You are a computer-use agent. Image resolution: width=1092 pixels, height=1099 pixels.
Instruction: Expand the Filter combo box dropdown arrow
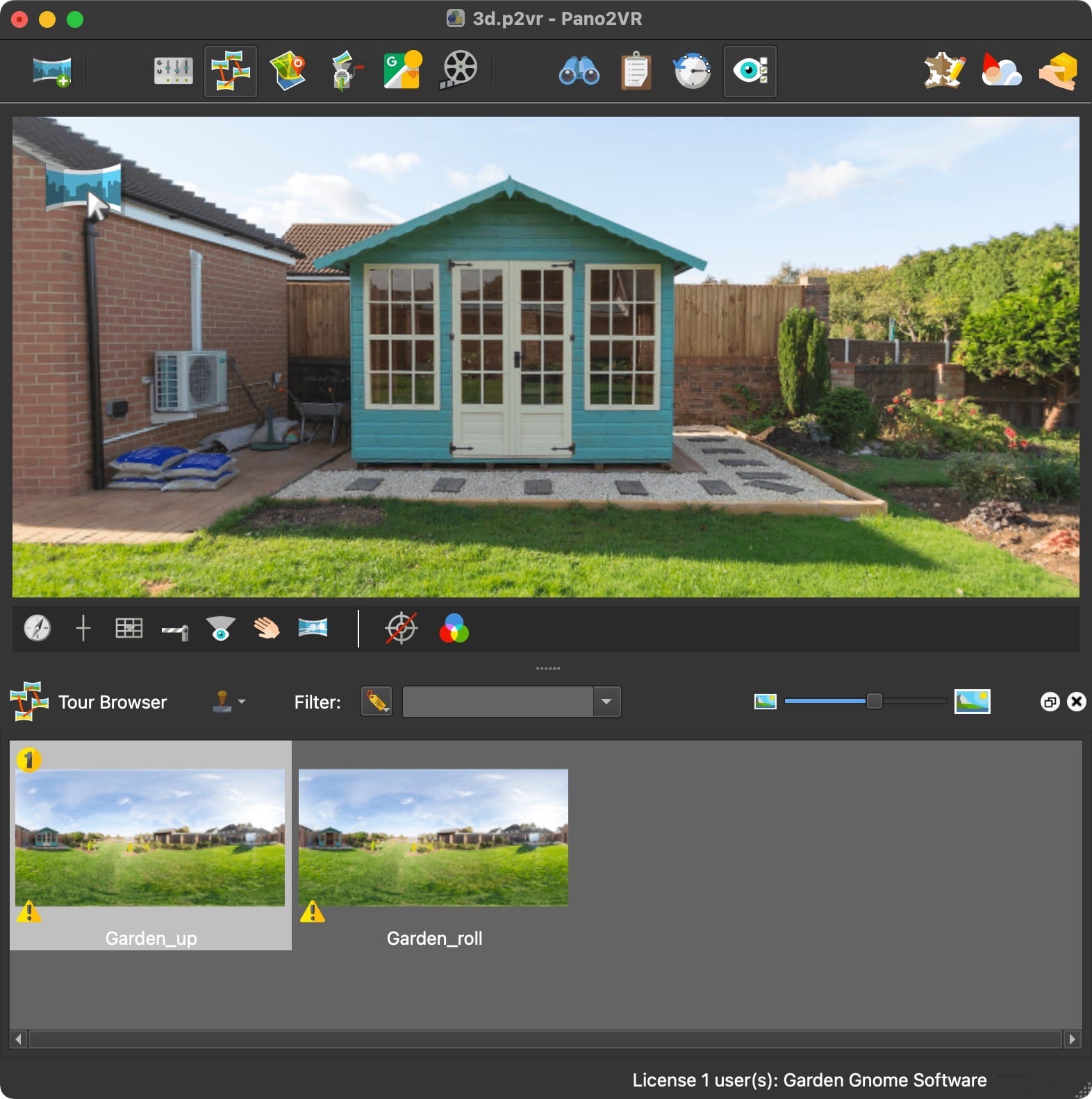pyautogui.click(x=606, y=702)
